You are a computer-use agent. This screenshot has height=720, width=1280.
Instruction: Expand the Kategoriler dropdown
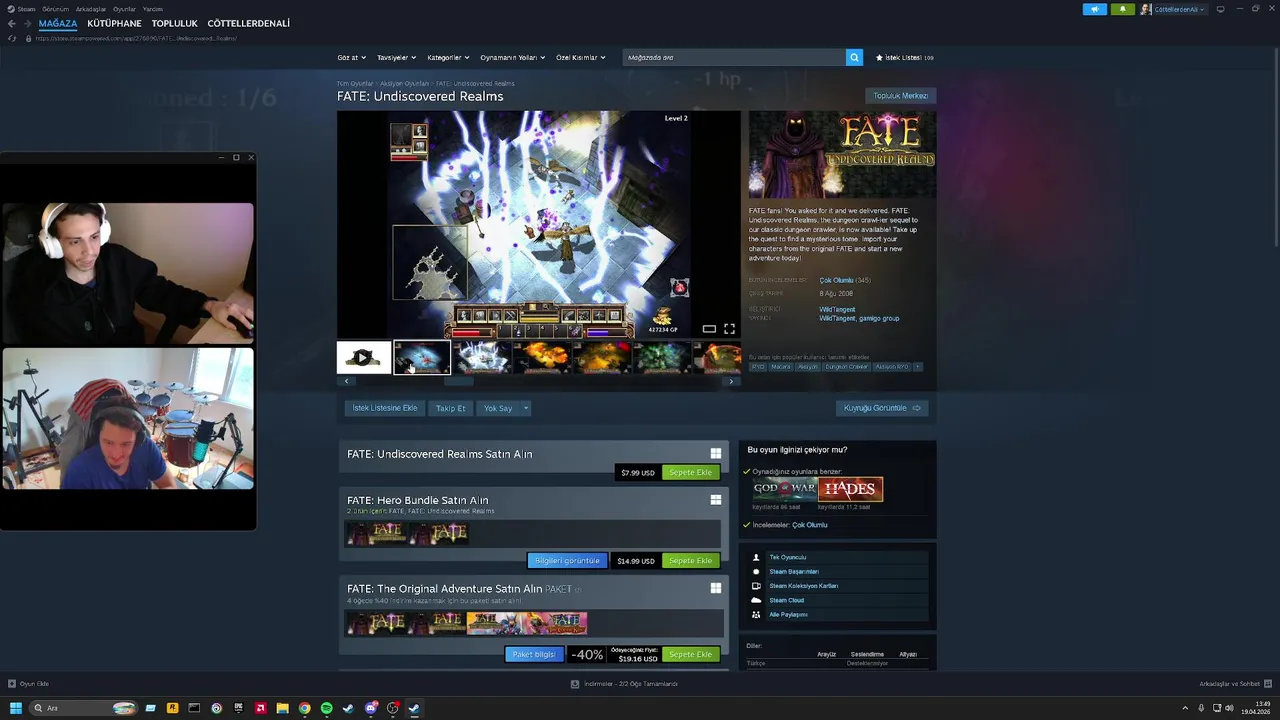click(x=448, y=58)
